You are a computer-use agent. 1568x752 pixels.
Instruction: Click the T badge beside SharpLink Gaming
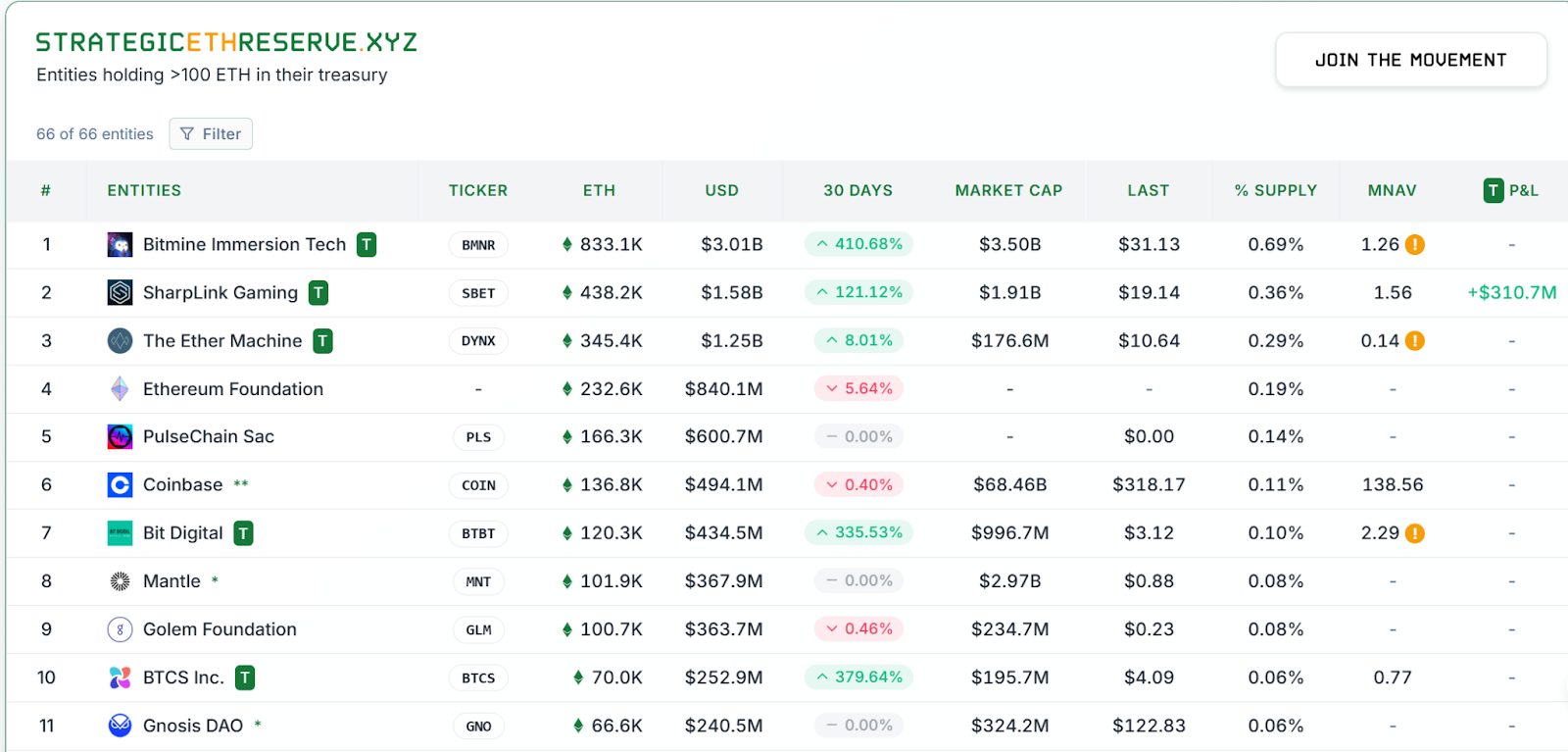click(x=318, y=292)
